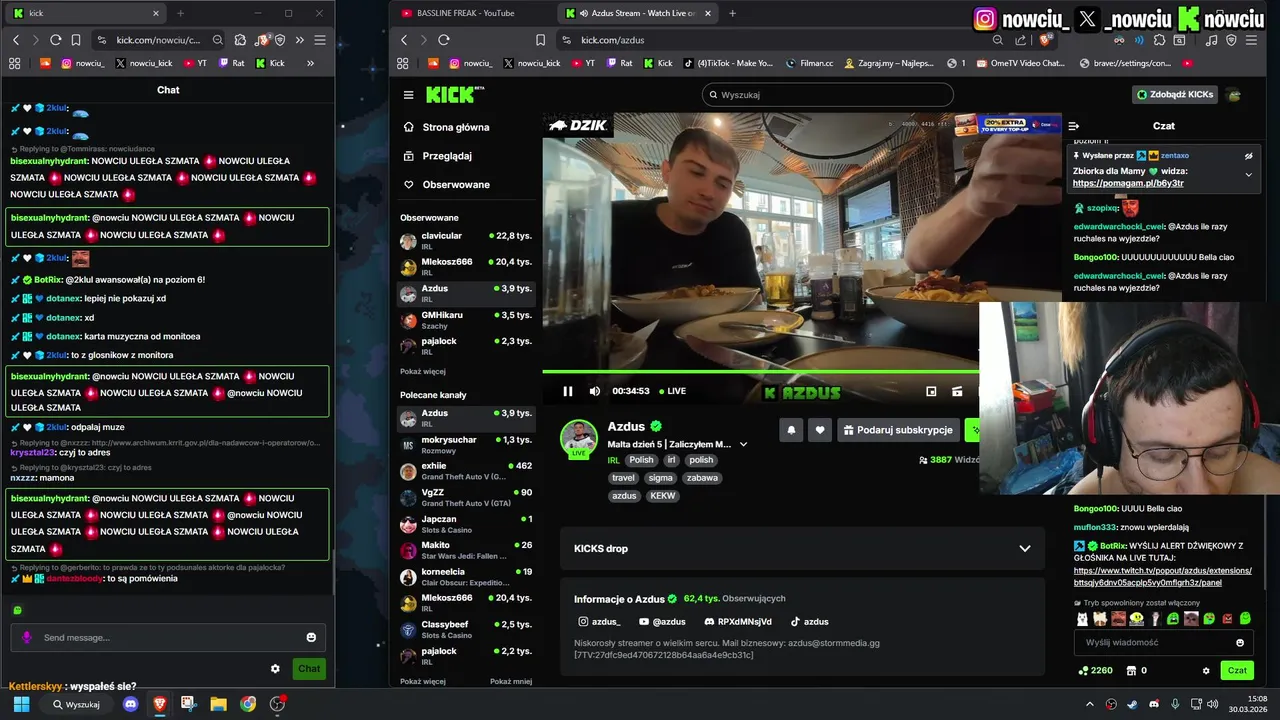Open emoji picker in Azdus chat input
The image size is (1280, 720).
1240,642
